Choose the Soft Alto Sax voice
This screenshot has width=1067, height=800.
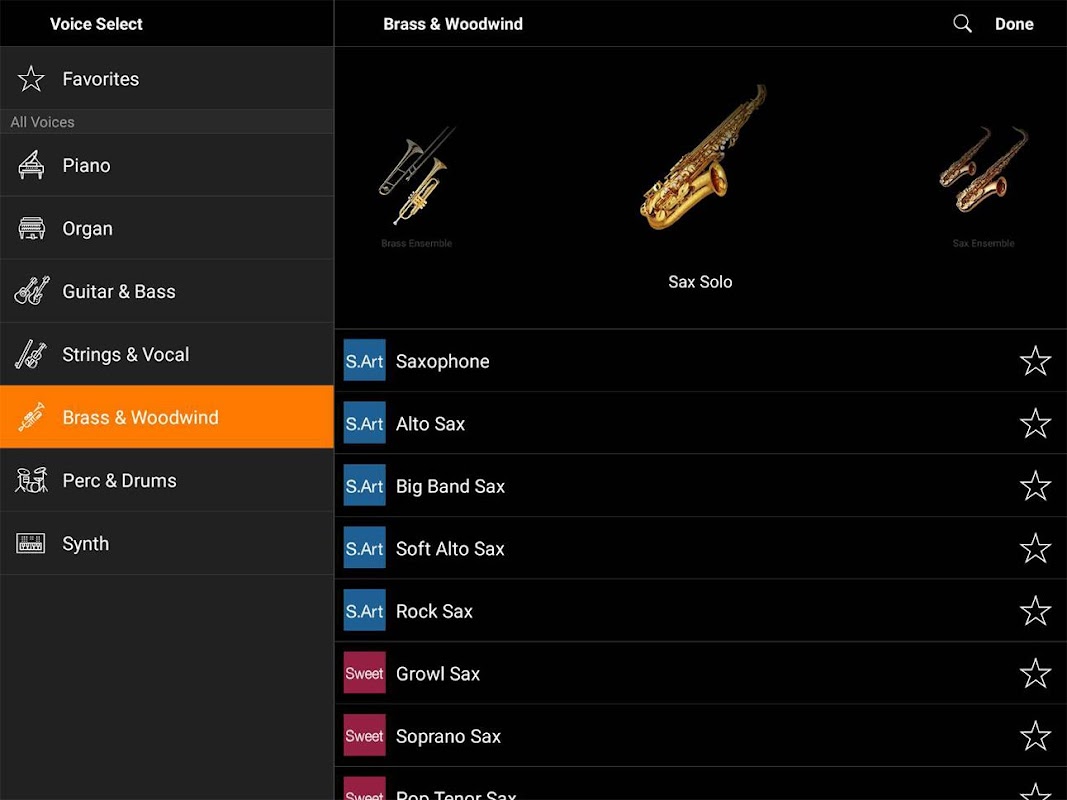[450, 549]
